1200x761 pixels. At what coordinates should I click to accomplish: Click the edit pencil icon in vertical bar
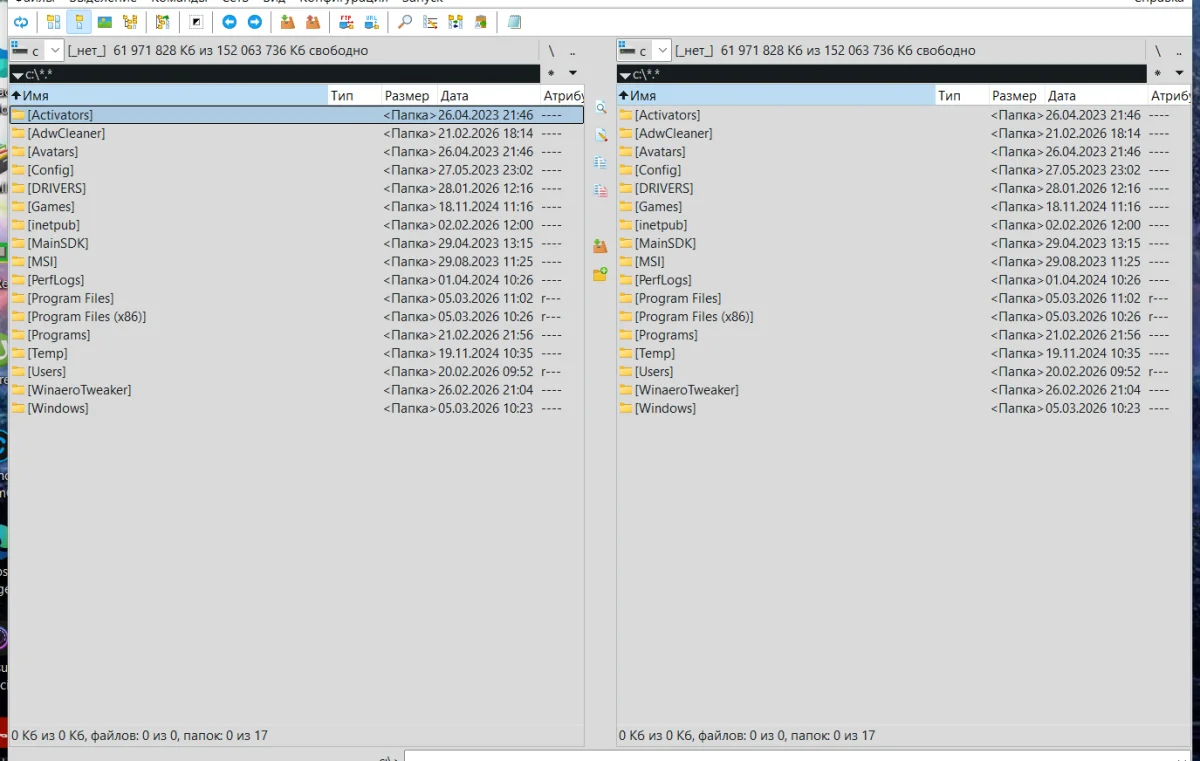pyautogui.click(x=600, y=135)
